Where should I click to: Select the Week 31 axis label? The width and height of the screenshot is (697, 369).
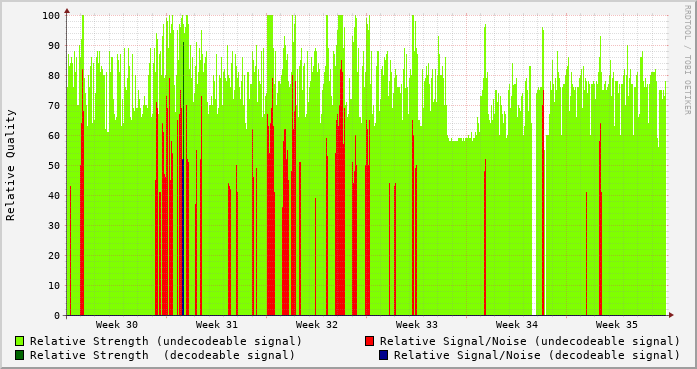click(216, 325)
